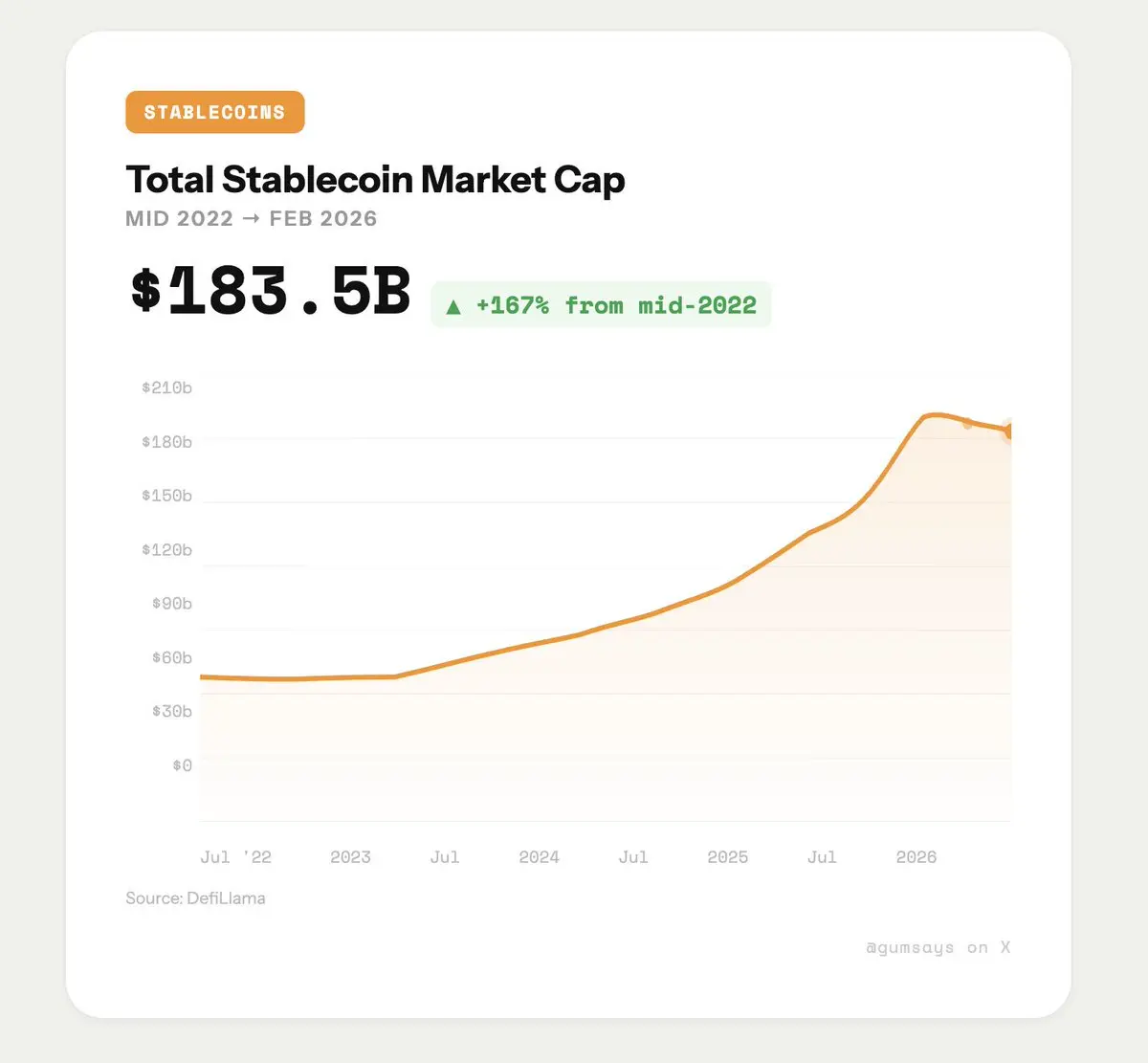Viewport: 1148px width, 1063px height.
Task: Open the @gumsays on X credit
Action: 938,947
